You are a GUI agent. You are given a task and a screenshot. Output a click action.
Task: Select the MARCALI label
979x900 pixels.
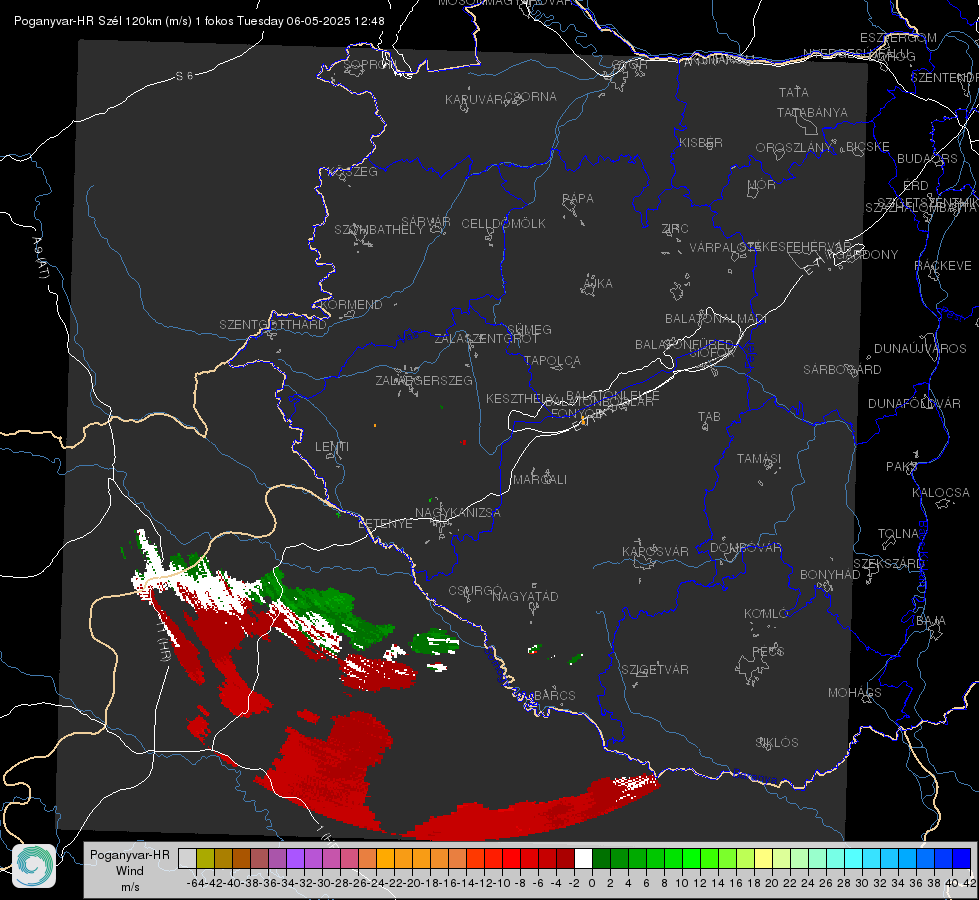[540, 480]
